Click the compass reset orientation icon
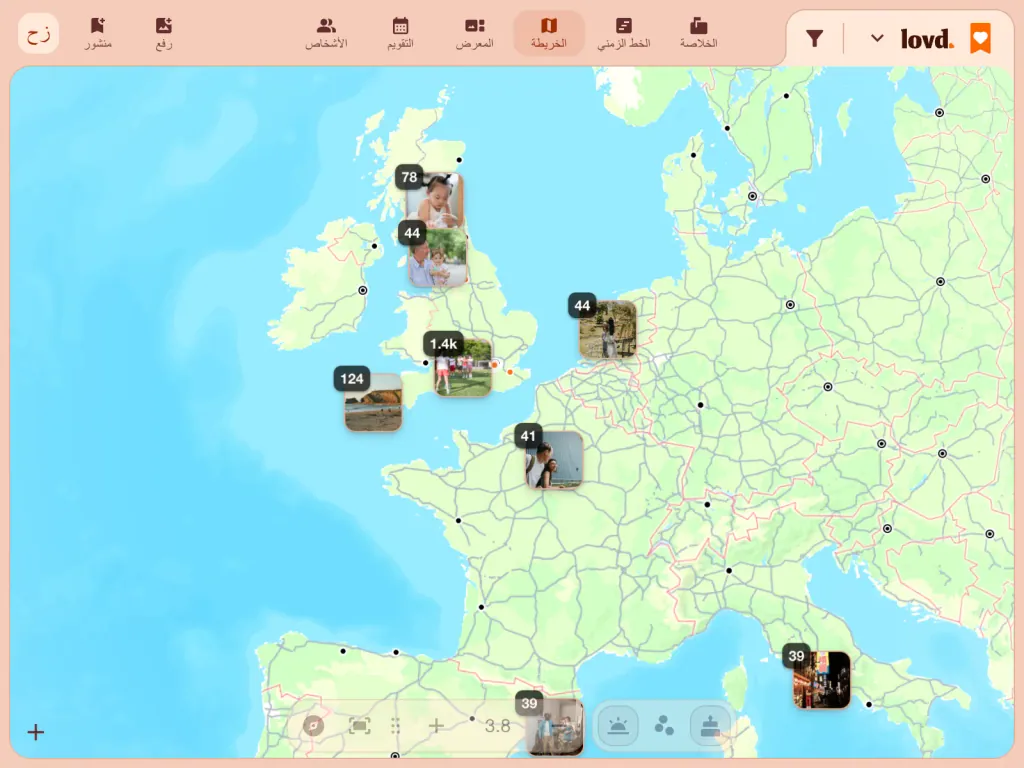Screen dimensions: 1024x768 313,726
